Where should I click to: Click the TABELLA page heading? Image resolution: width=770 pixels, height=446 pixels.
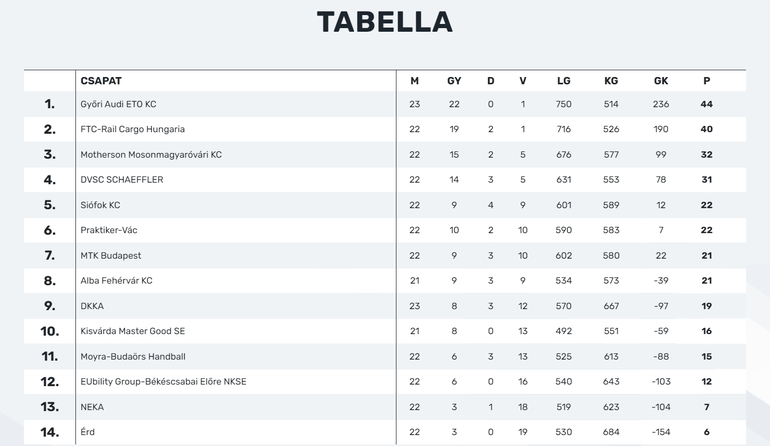tap(385, 22)
